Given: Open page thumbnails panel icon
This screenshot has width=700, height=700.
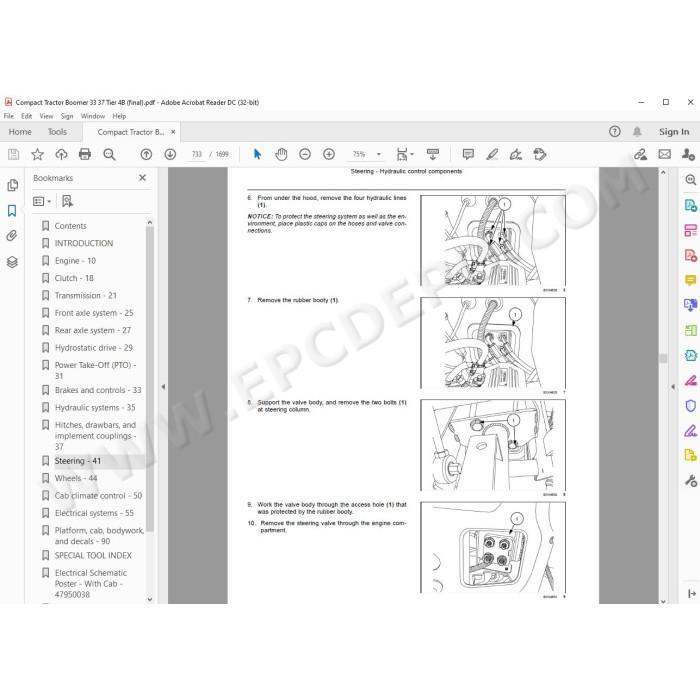Looking at the screenshot, I should 12,185.
